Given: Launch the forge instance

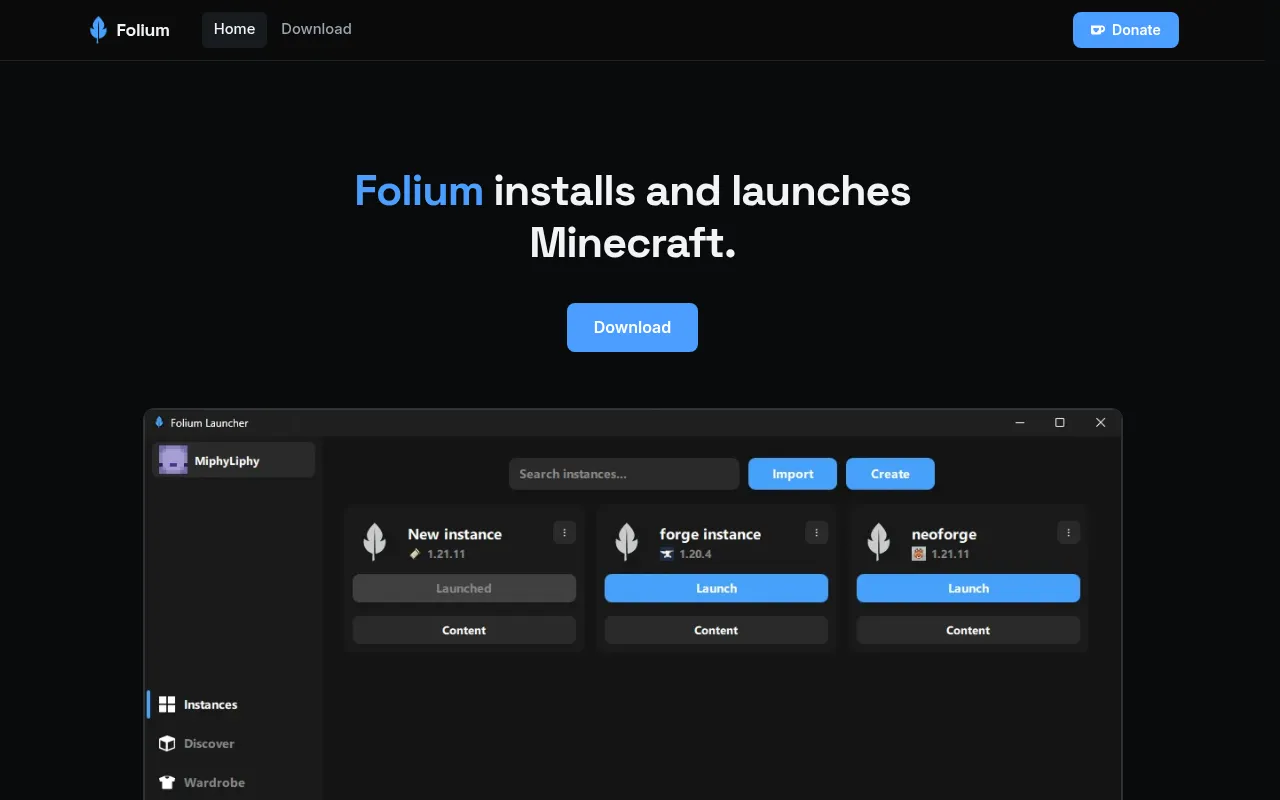Looking at the screenshot, I should [716, 588].
